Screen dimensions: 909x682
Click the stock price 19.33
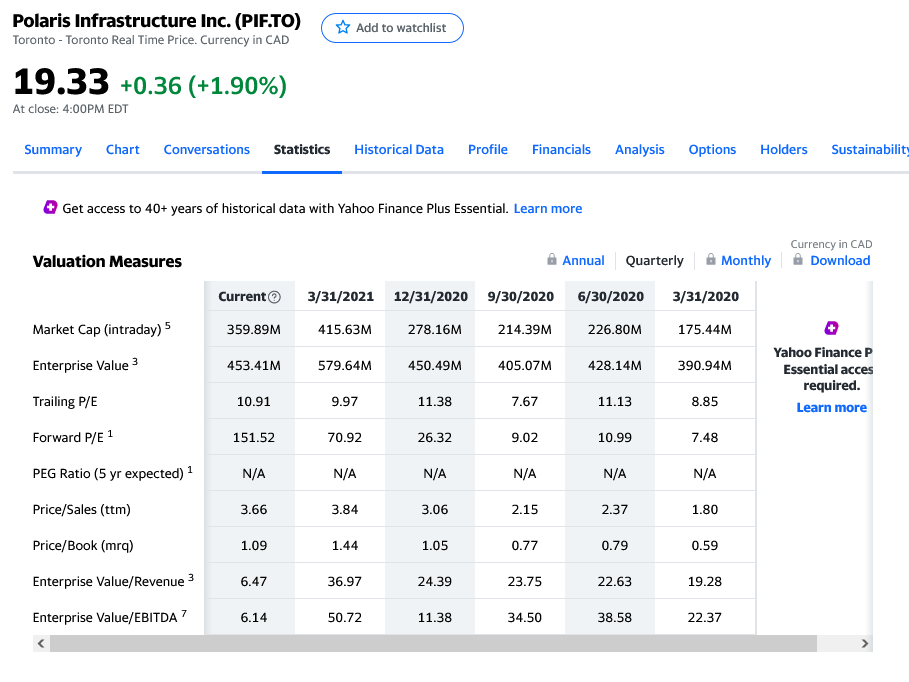click(61, 81)
